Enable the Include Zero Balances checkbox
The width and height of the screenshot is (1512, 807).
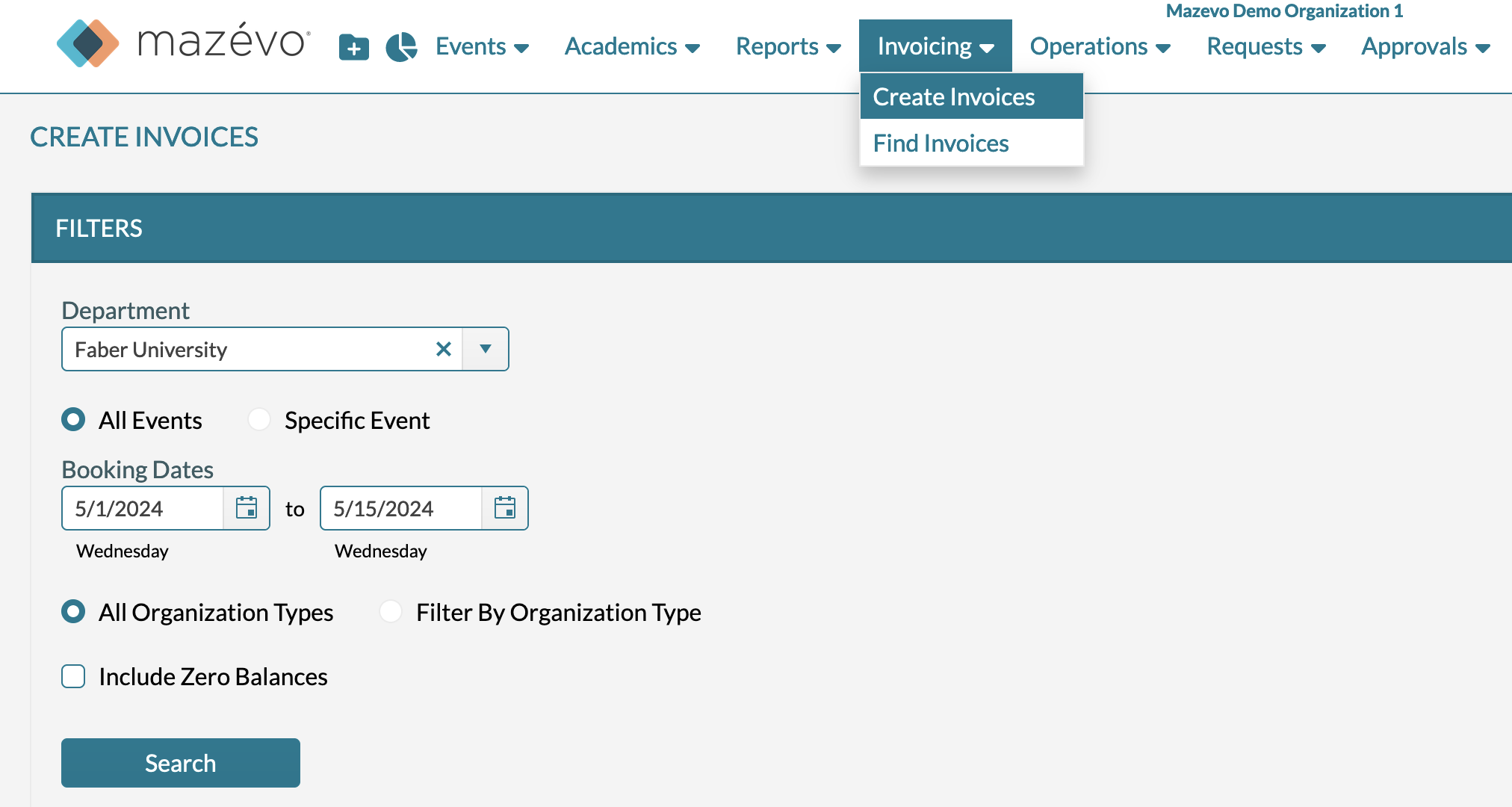click(72, 676)
